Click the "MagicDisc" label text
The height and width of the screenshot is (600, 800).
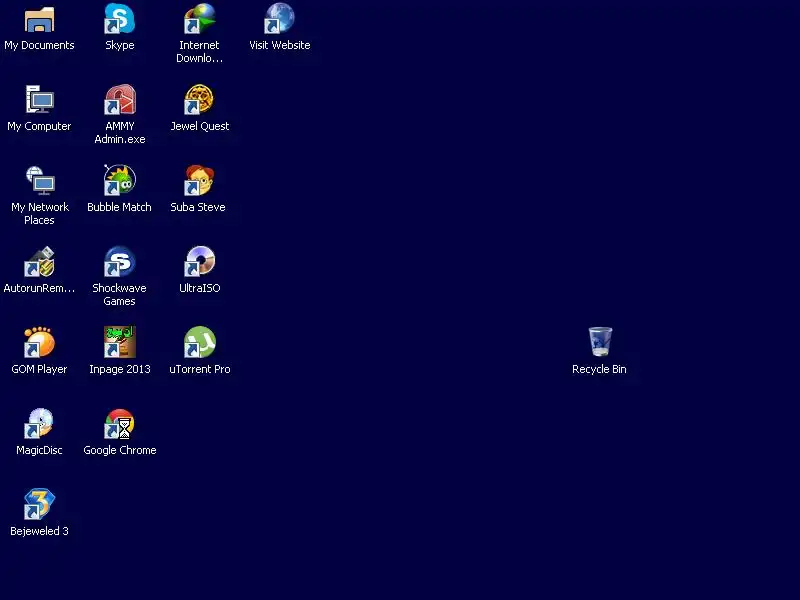click(x=39, y=451)
